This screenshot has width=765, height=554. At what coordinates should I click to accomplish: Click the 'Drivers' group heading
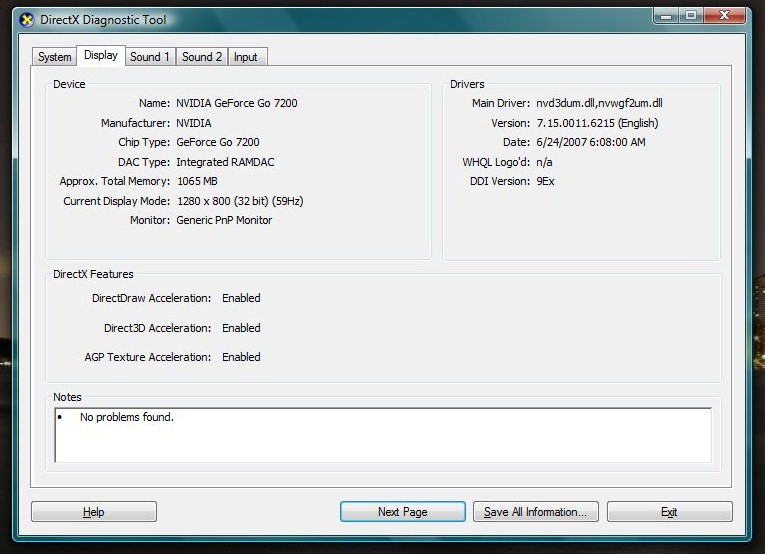467,84
